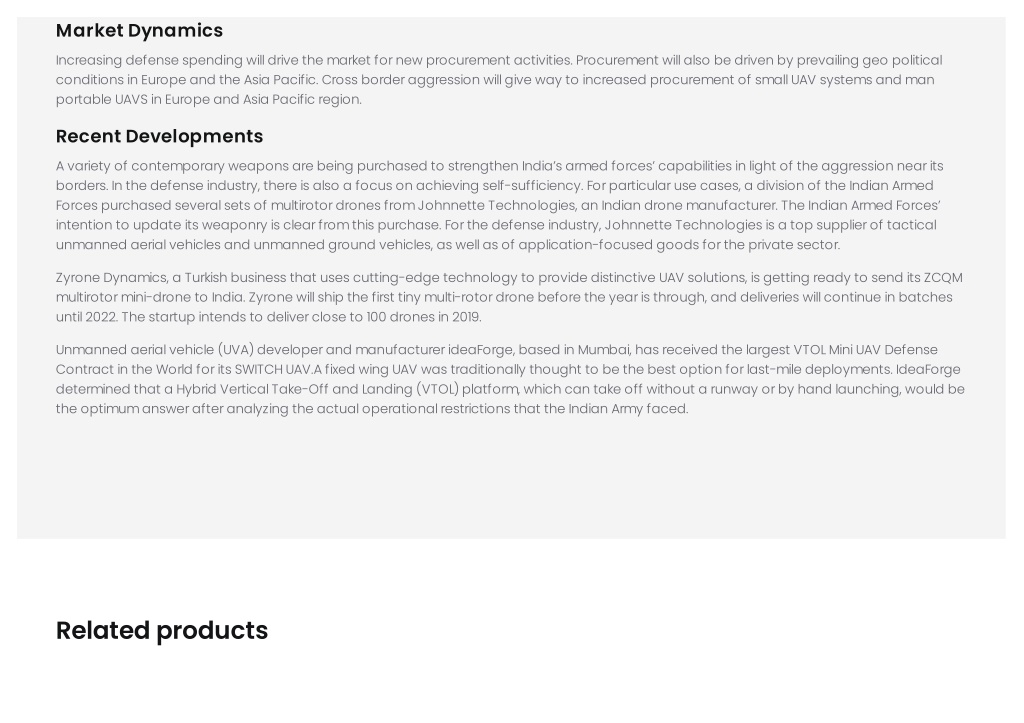Image resolution: width=1024 pixels, height=723 pixels.
Task: Click the Market Dynamics heading
Action: click(139, 31)
